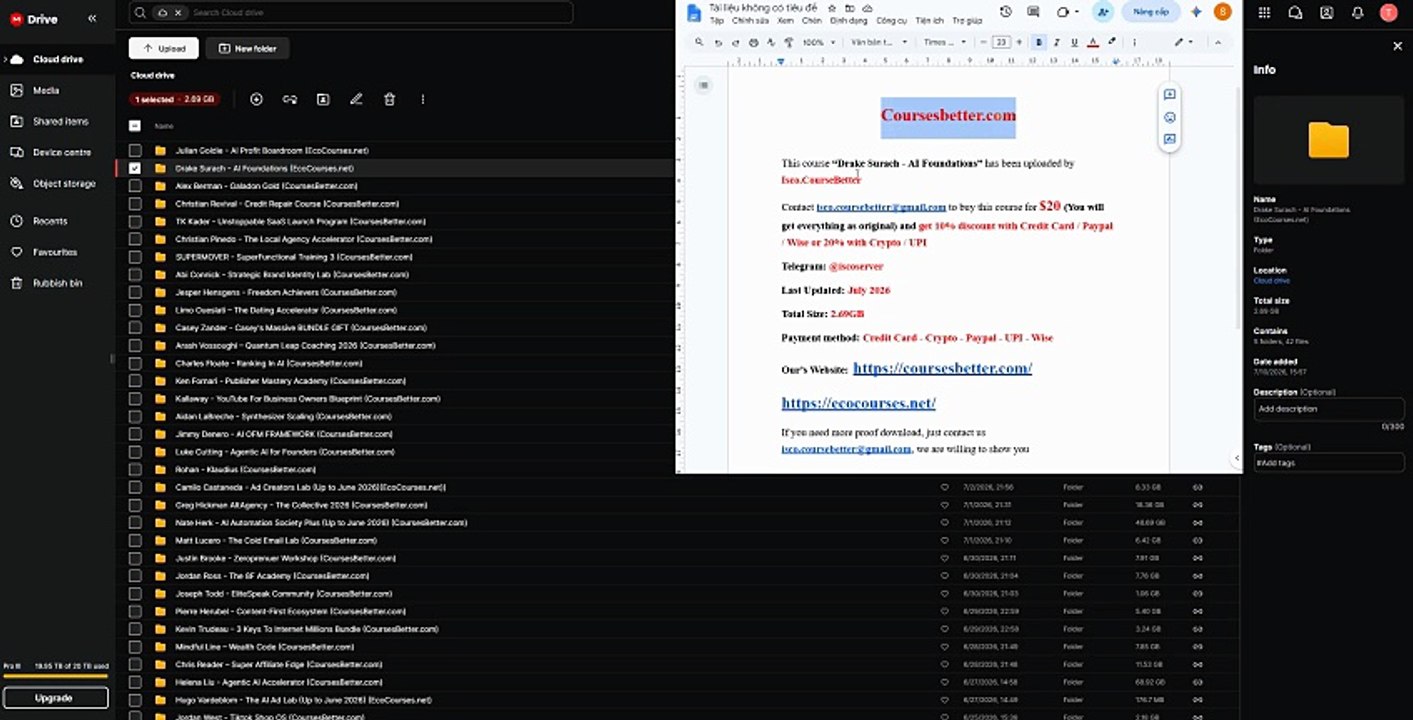Screen dimensions: 1413x720
Task: Tick checkbox for Rohan - Klaudius folder
Action: click(135, 469)
